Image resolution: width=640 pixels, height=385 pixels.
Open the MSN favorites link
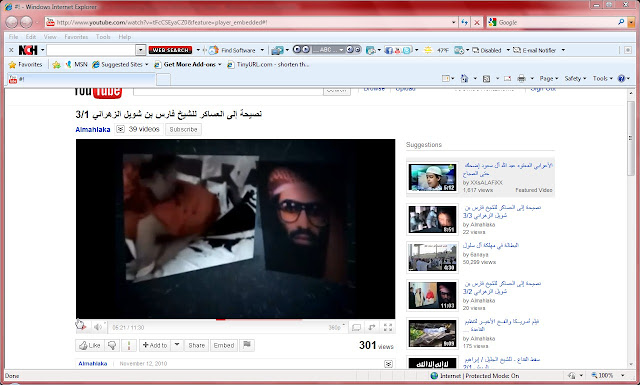tap(76, 65)
